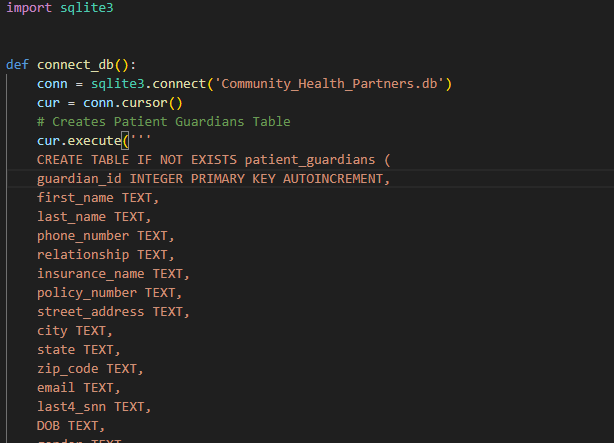Click the 'phone_number TEXT' column definition
The image size is (614, 443).
105,236
